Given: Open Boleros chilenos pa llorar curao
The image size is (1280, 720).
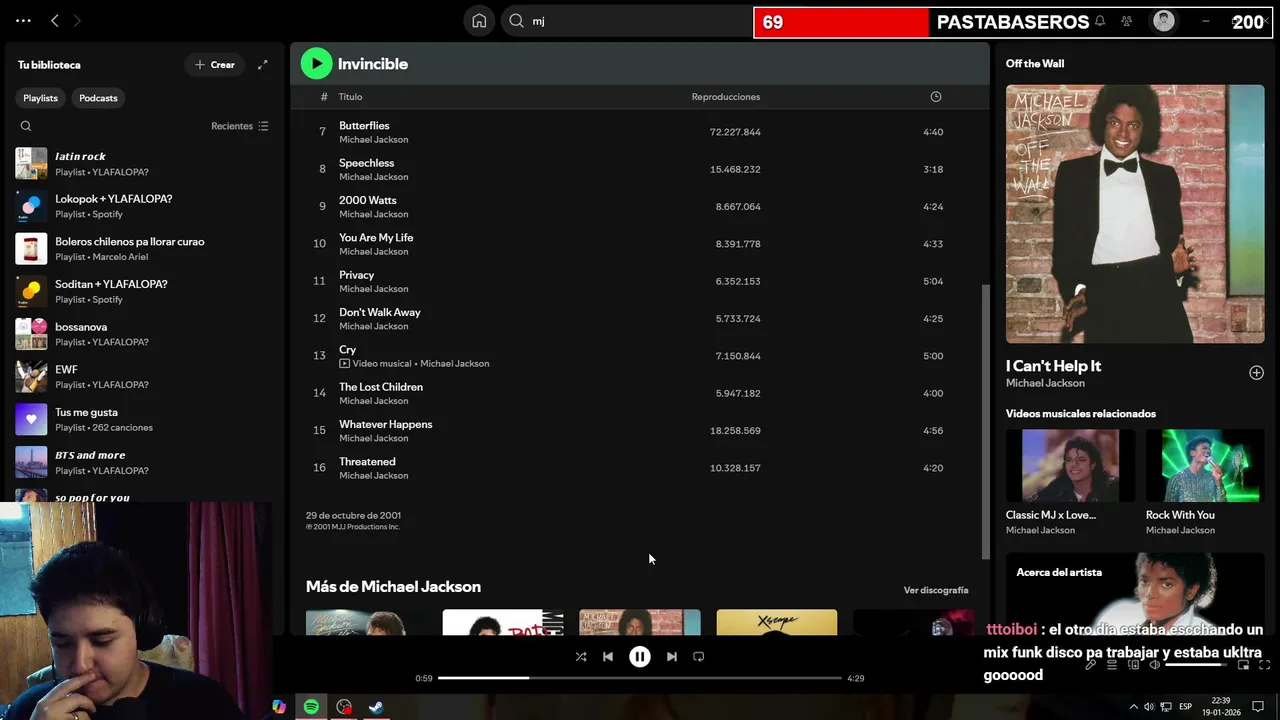Looking at the screenshot, I should (144, 248).
